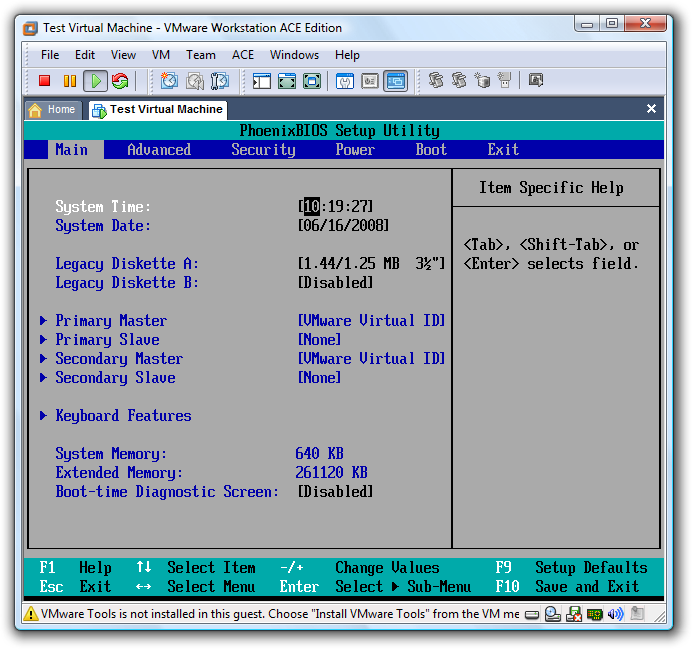This screenshot has height=649, width=692.
Task: Click the Extended Memory 261120 KB value
Action: (x=331, y=473)
